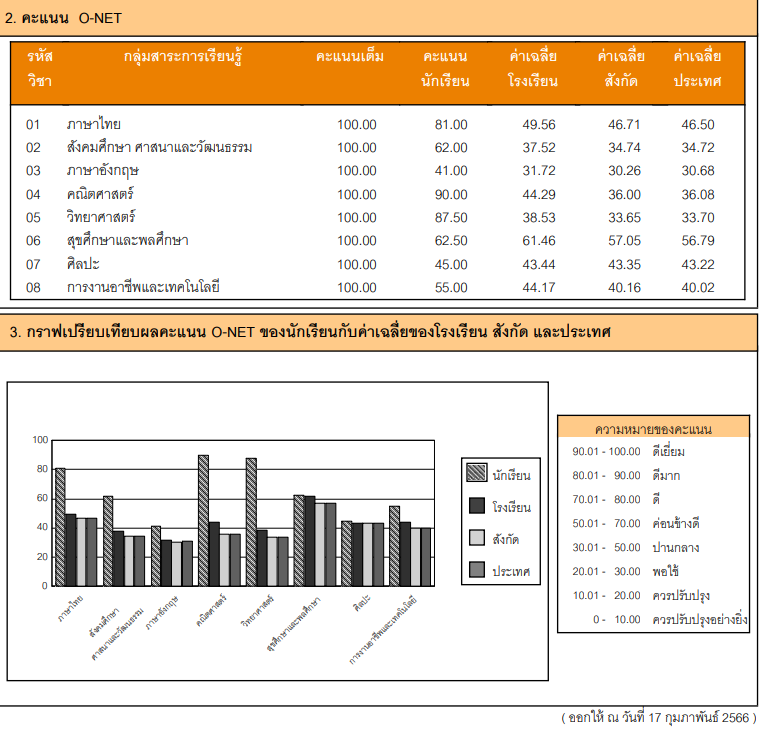Click the light 'สังกัด' legend swatch
The image size is (761, 733).
(x=477, y=537)
